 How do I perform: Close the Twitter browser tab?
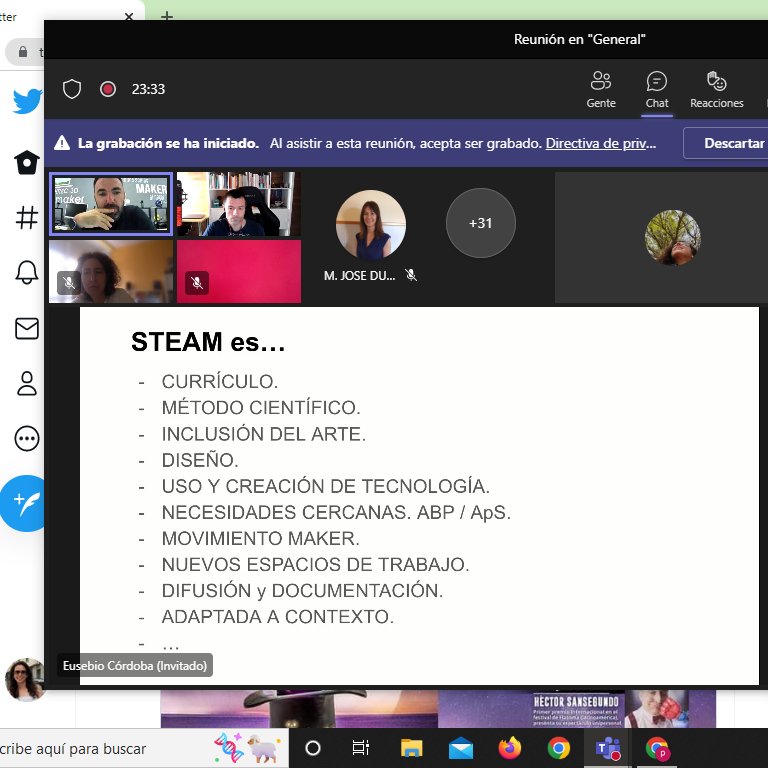(x=129, y=16)
